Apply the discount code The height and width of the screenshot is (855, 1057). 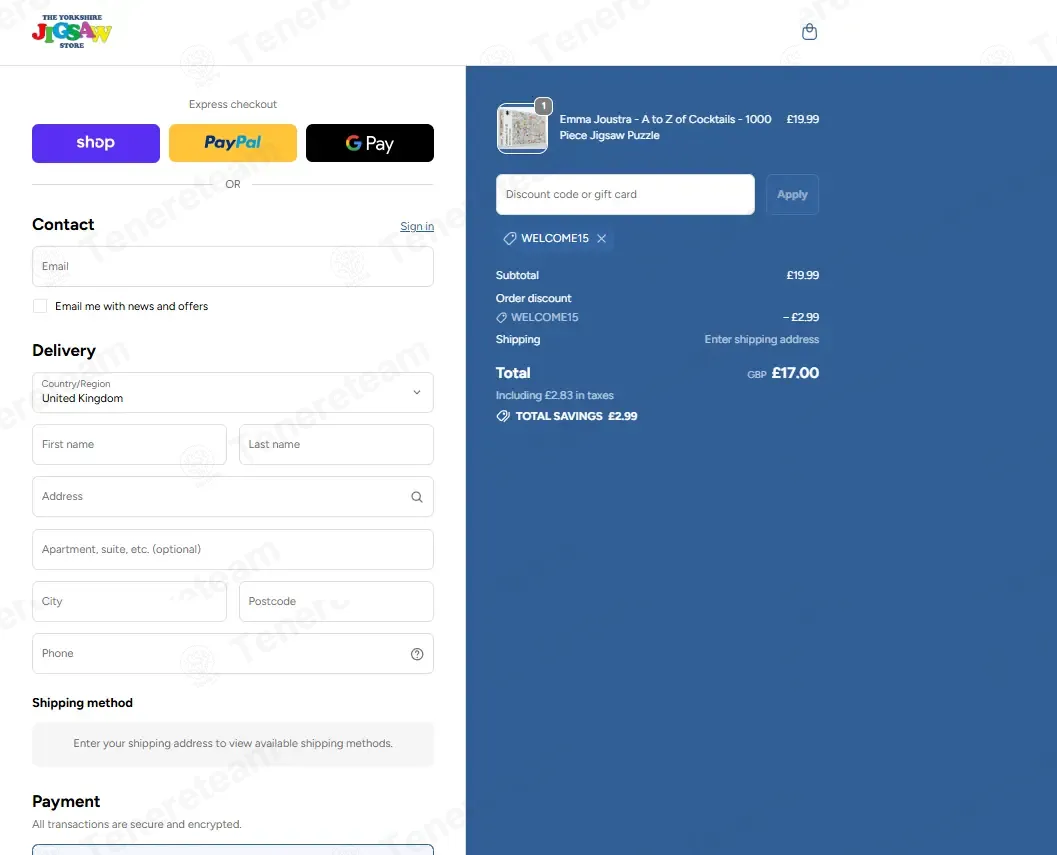[x=792, y=194]
